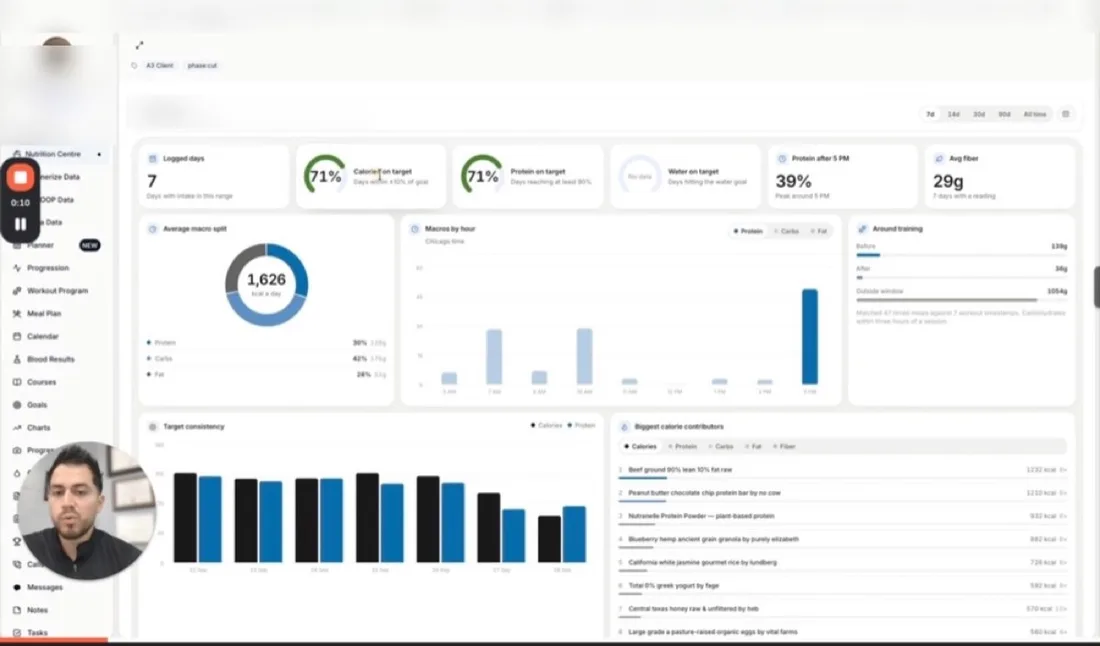1100x646 pixels.
Task: Click the Notes icon in the sidebar
Action: pos(17,610)
